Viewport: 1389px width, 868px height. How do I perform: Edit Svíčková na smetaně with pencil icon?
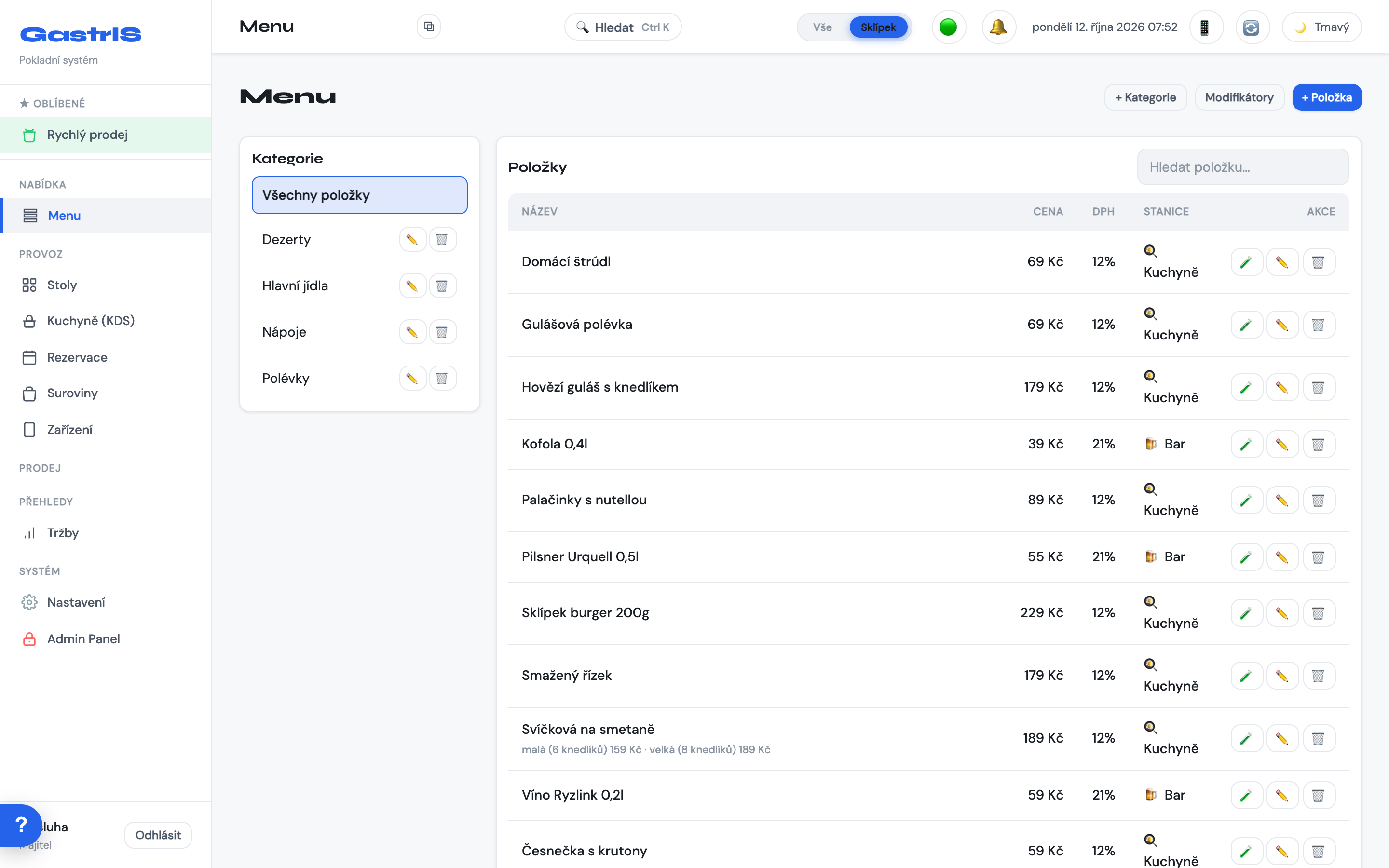pyautogui.click(x=1282, y=738)
